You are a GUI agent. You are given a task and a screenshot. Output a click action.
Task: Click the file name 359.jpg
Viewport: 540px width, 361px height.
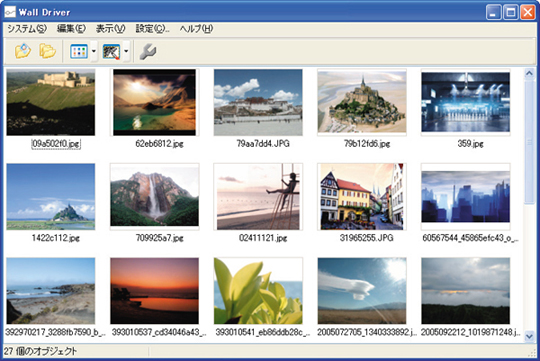pos(470,144)
